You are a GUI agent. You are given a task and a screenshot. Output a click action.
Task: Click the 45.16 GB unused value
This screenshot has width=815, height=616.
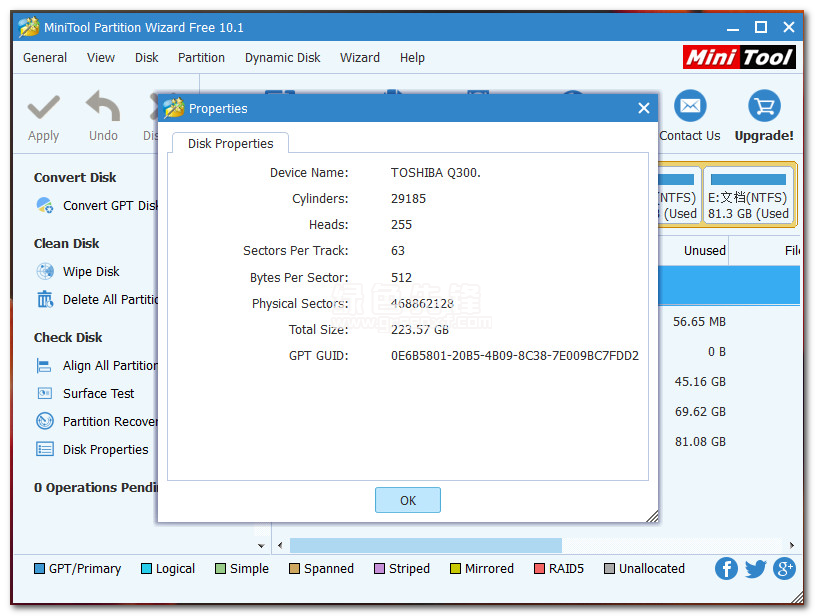pos(700,382)
